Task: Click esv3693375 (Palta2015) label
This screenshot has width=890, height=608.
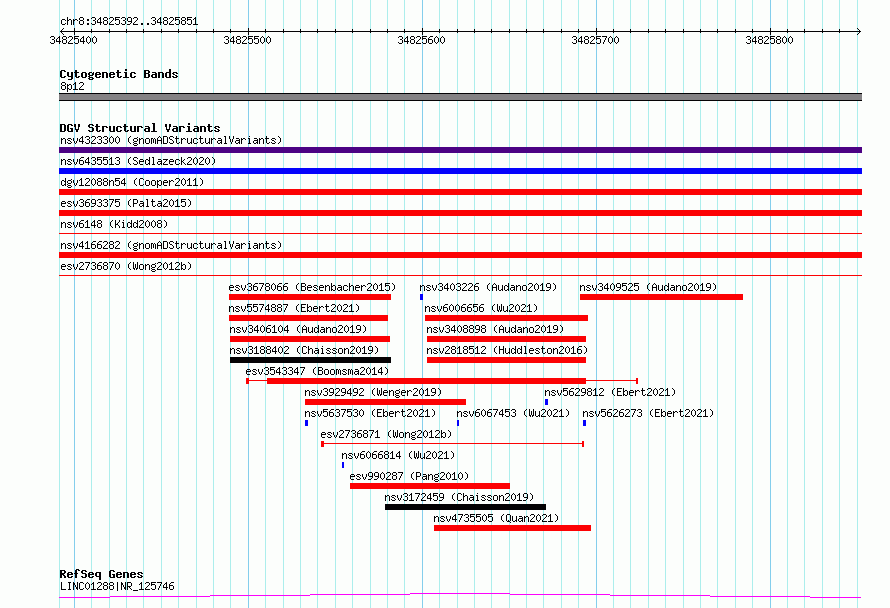Action: (126, 203)
